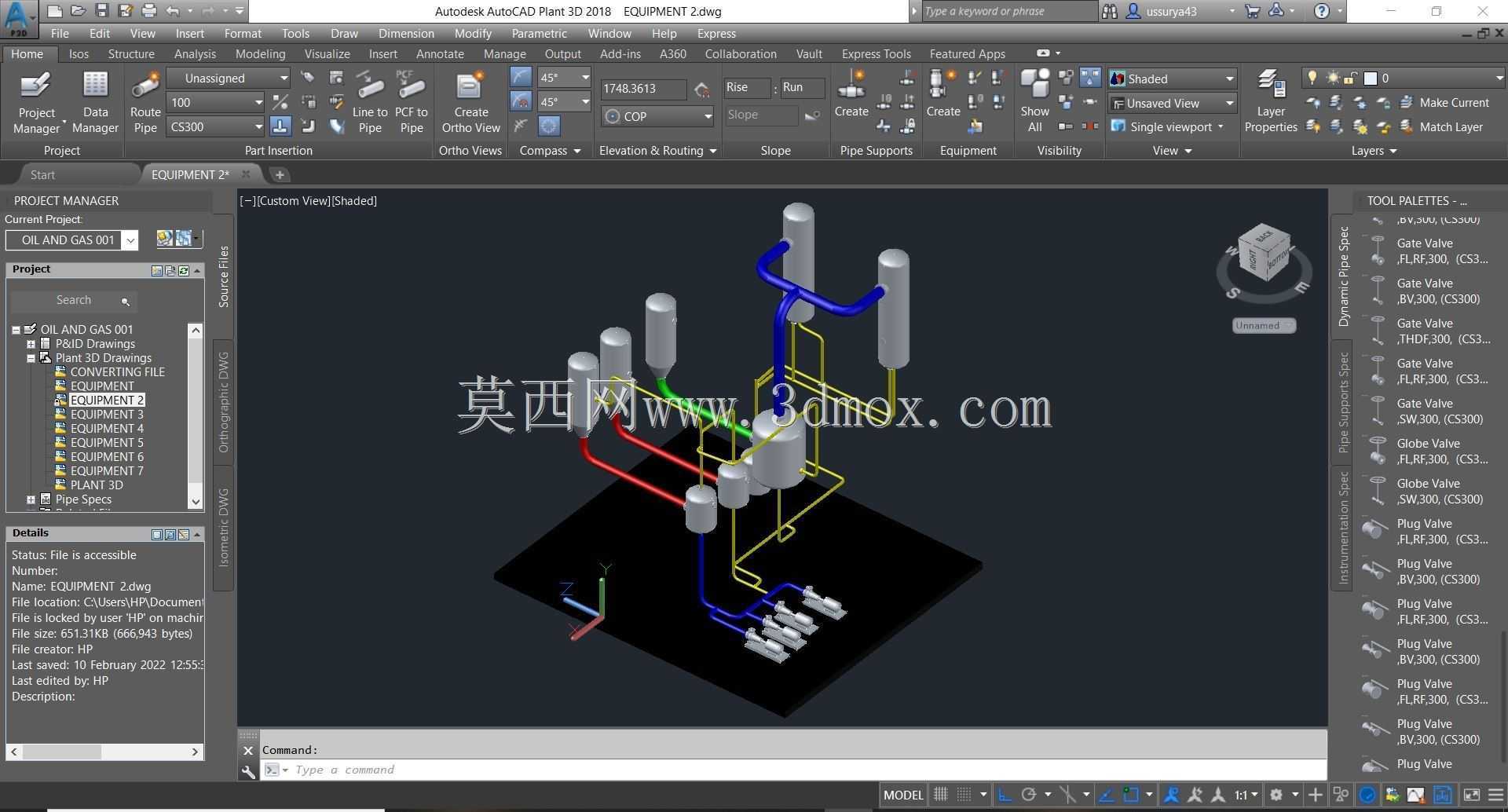Click the Unnamed UCS button under ViewCube
The height and width of the screenshot is (812, 1508).
[x=1264, y=326]
